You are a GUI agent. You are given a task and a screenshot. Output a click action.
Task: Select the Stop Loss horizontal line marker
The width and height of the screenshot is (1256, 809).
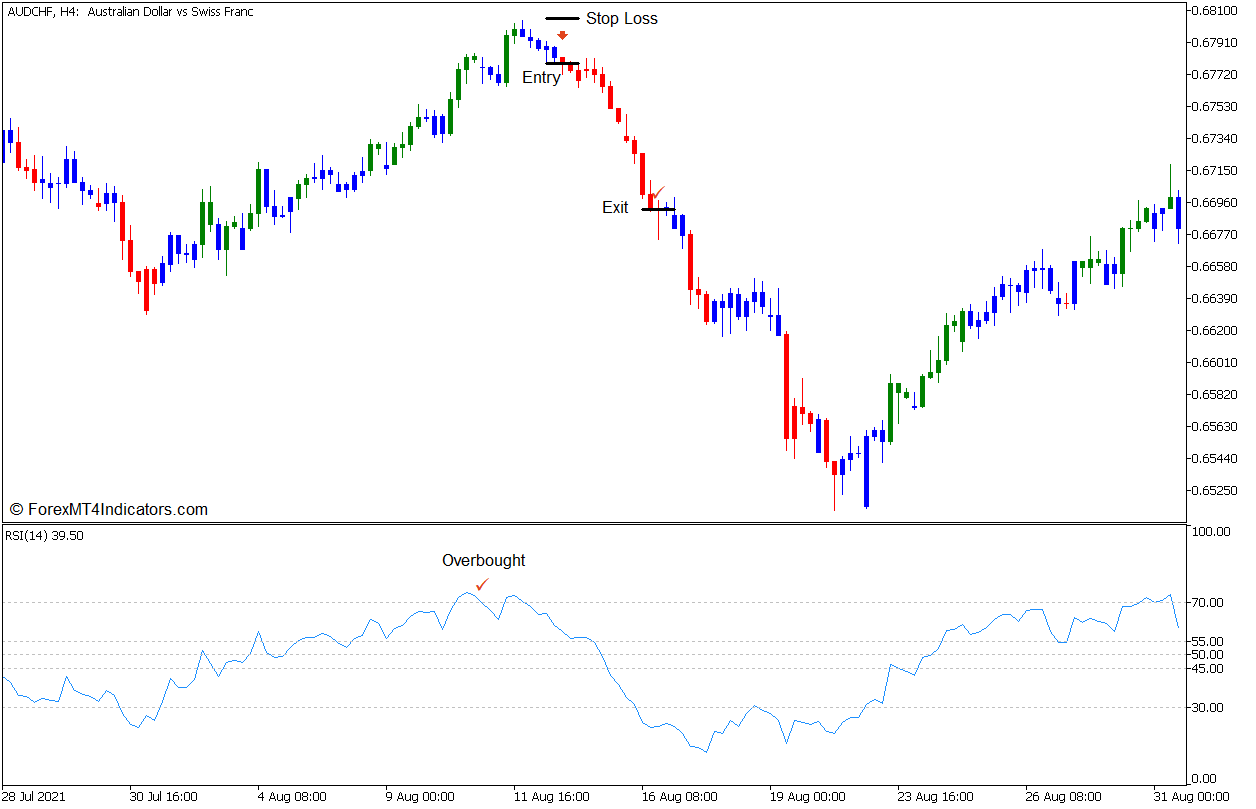coord(563,17)
